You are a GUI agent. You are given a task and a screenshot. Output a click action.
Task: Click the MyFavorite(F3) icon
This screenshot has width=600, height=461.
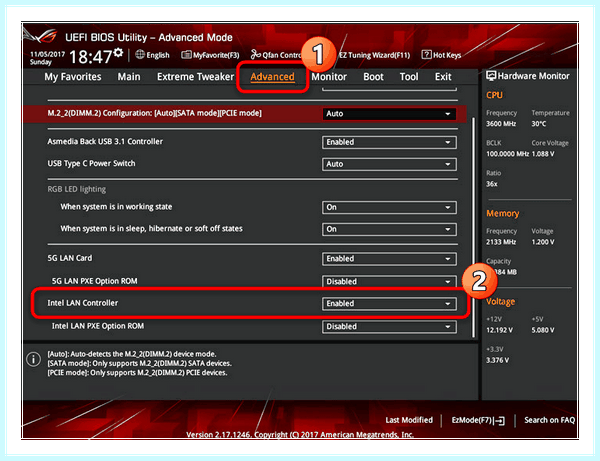(x=186, y=55)
